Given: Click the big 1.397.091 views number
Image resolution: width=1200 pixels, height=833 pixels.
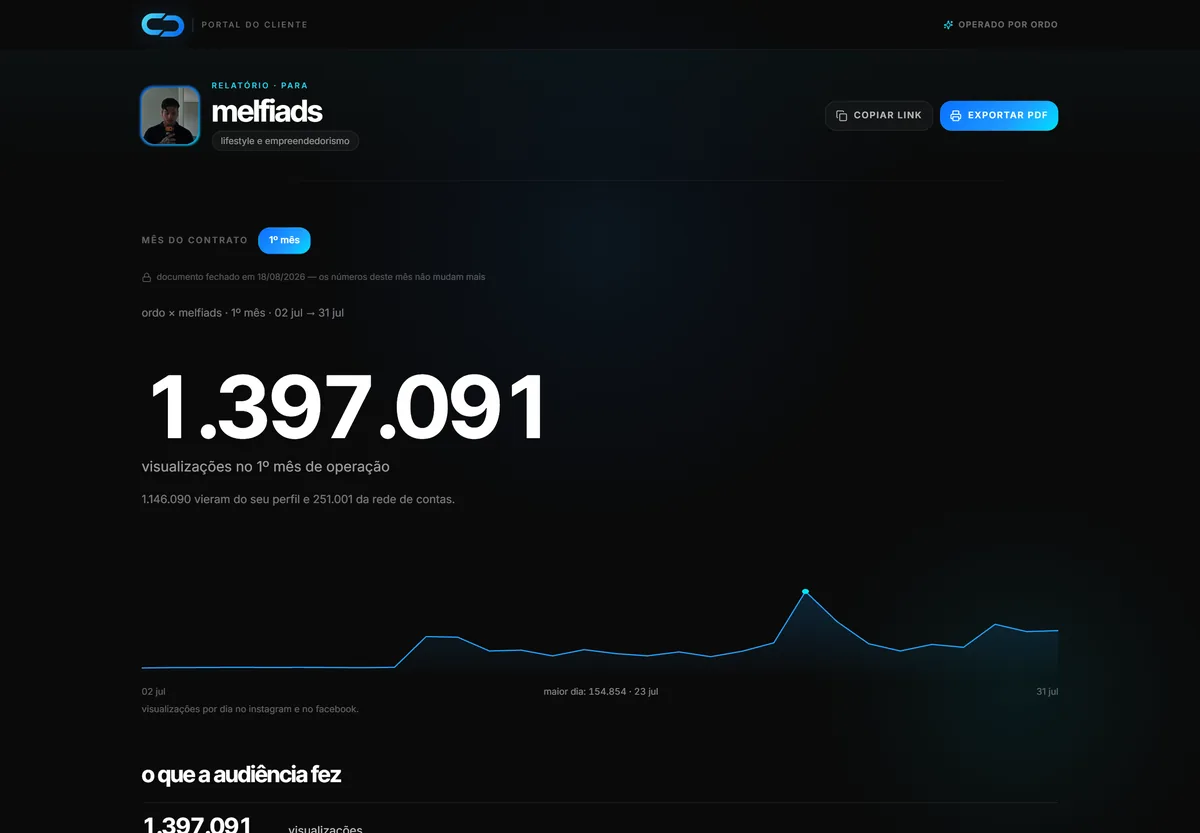Looking at the screenshot, I should (x=346, y=408).
